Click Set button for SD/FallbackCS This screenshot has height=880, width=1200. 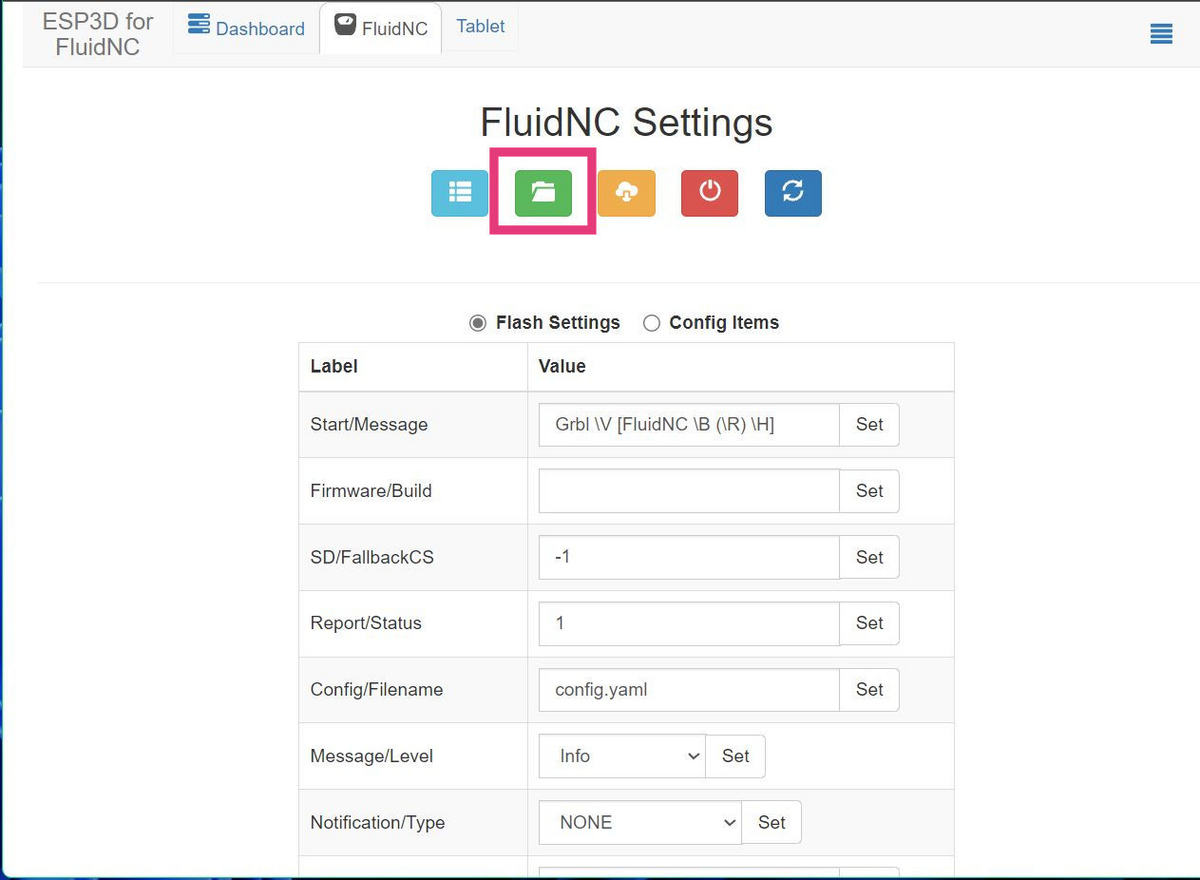coord(869,557)
